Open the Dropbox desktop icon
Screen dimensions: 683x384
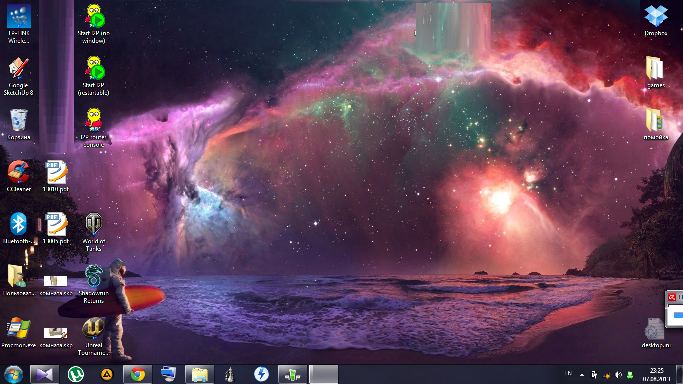(656, 20)
